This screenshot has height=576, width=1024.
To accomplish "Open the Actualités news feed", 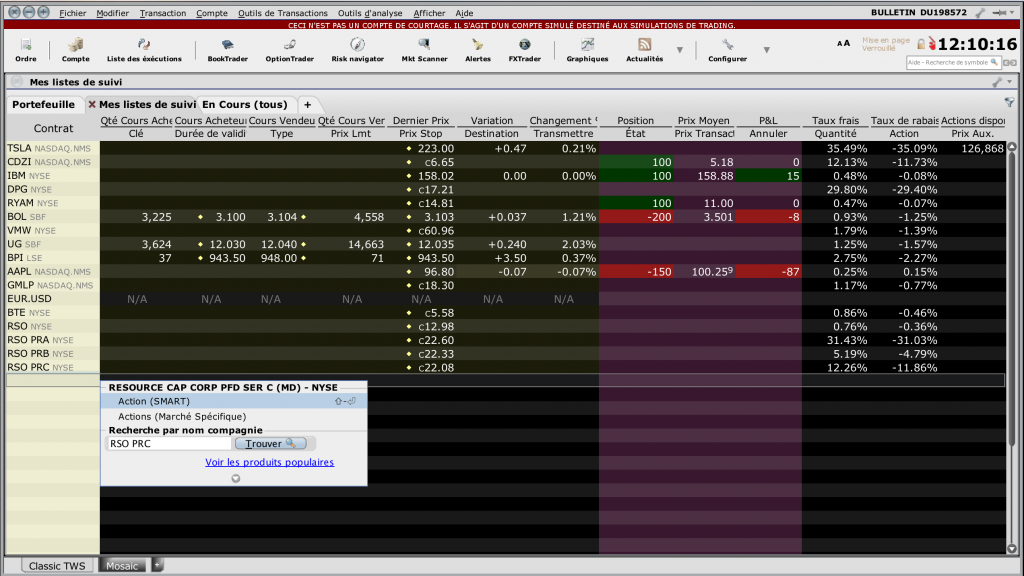I will [x=644, y=50].
